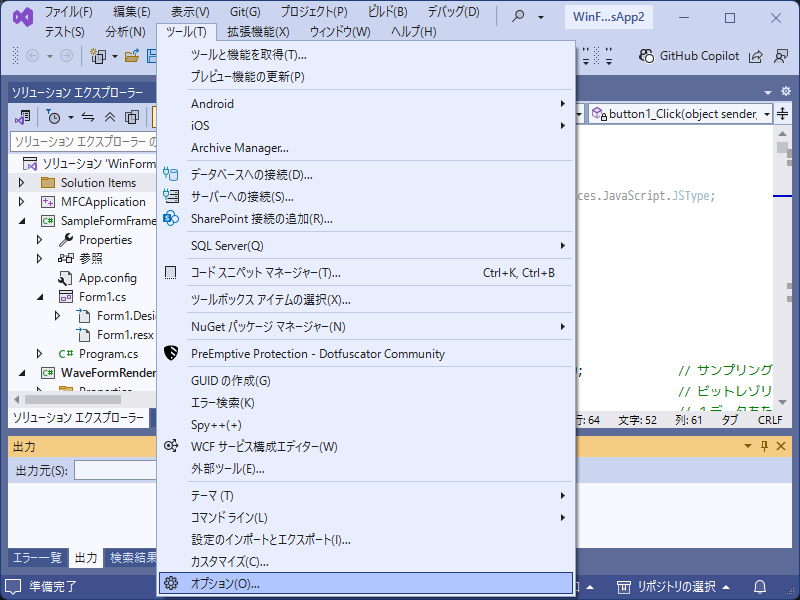Launch WCF Service Configuration Editor

click(366, 446)
